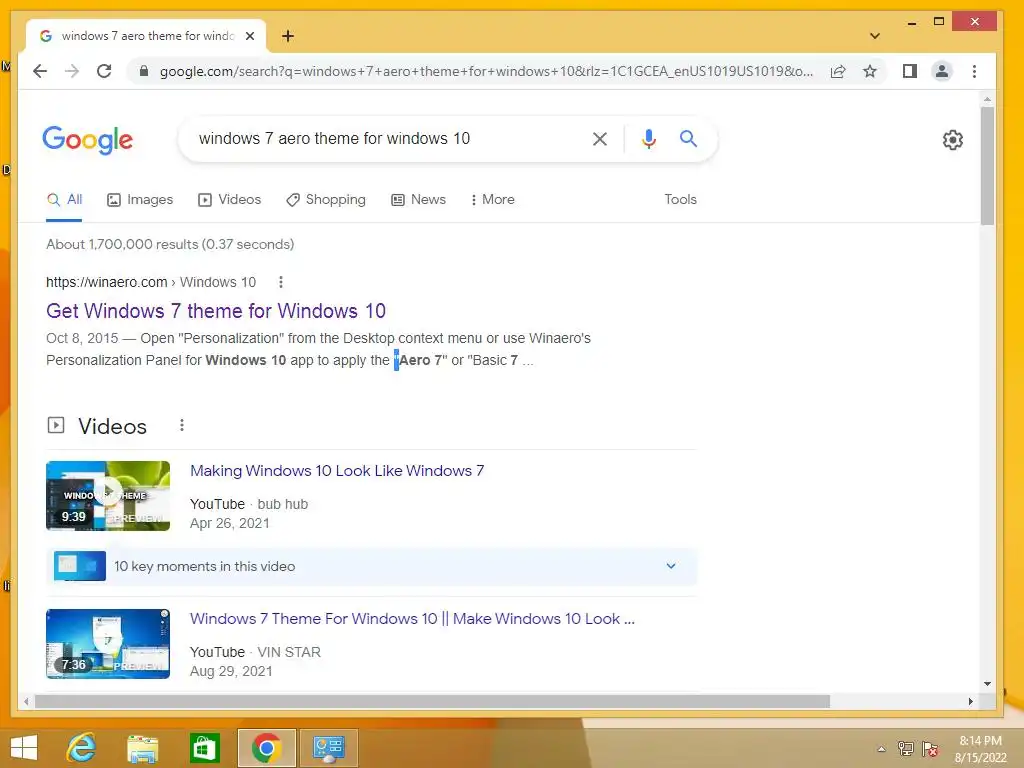The image size is (1024, 768).
Task: Open Google quick settings gear
Action: point(953,140)
